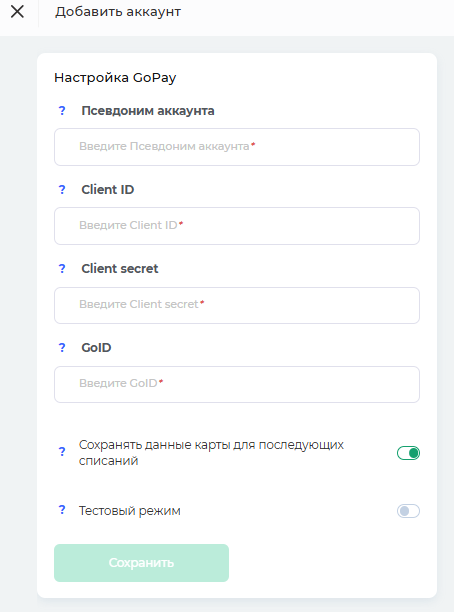The width and height of the screenshot is (454, 612).
Task: Click the Настройка GoPay heading
Action: click(115, 78)
